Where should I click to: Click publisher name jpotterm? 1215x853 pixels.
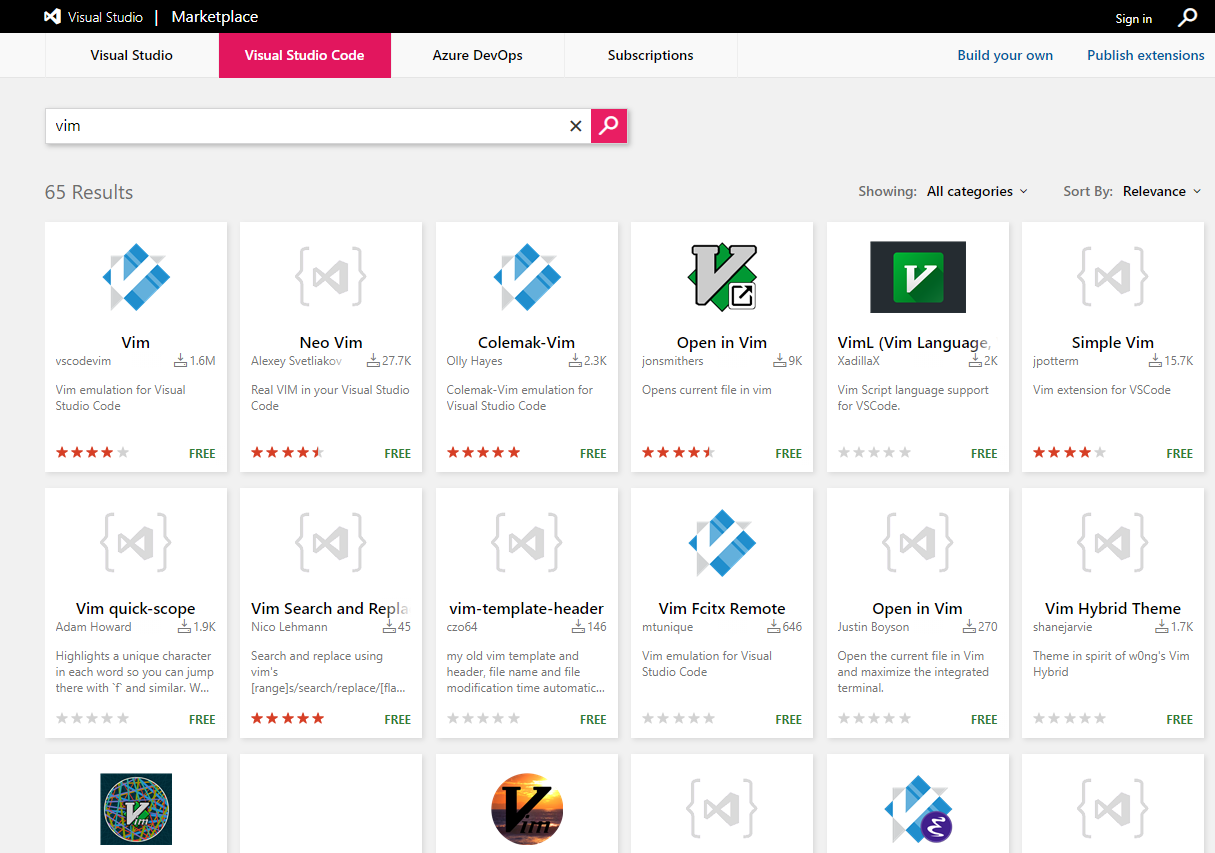pos(1056,361)
